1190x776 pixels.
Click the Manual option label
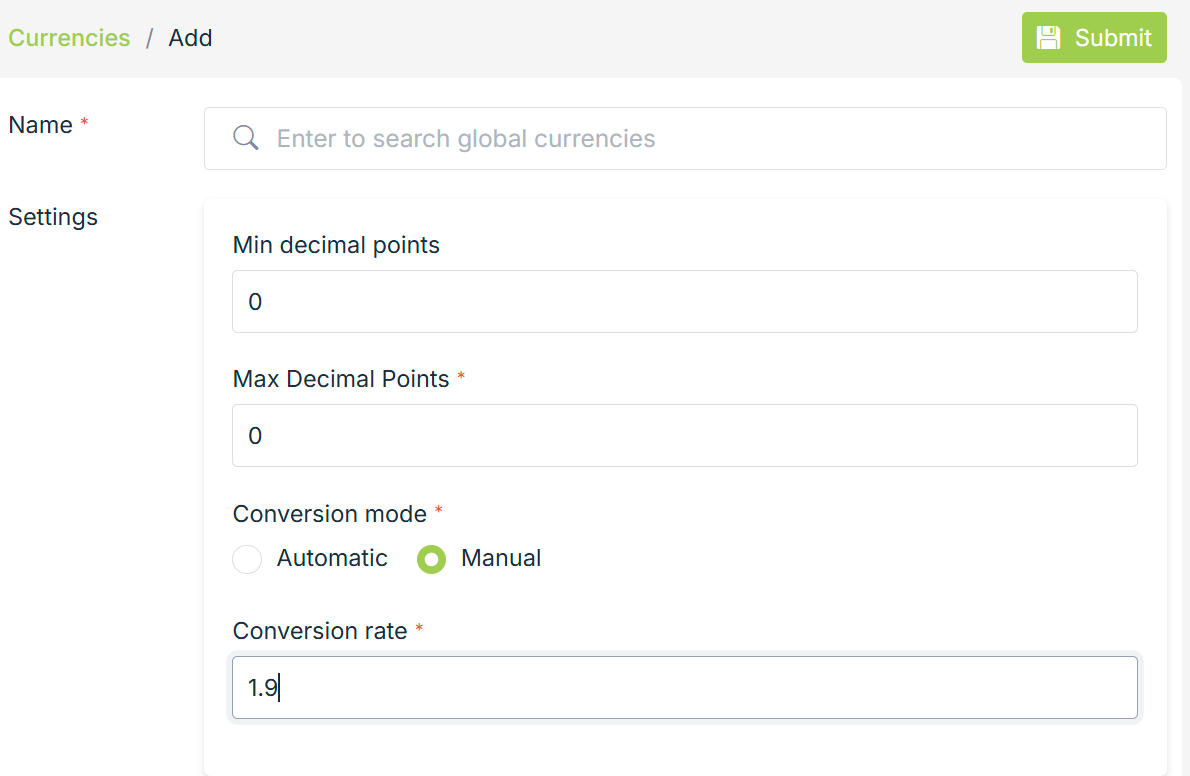(501, 558)
